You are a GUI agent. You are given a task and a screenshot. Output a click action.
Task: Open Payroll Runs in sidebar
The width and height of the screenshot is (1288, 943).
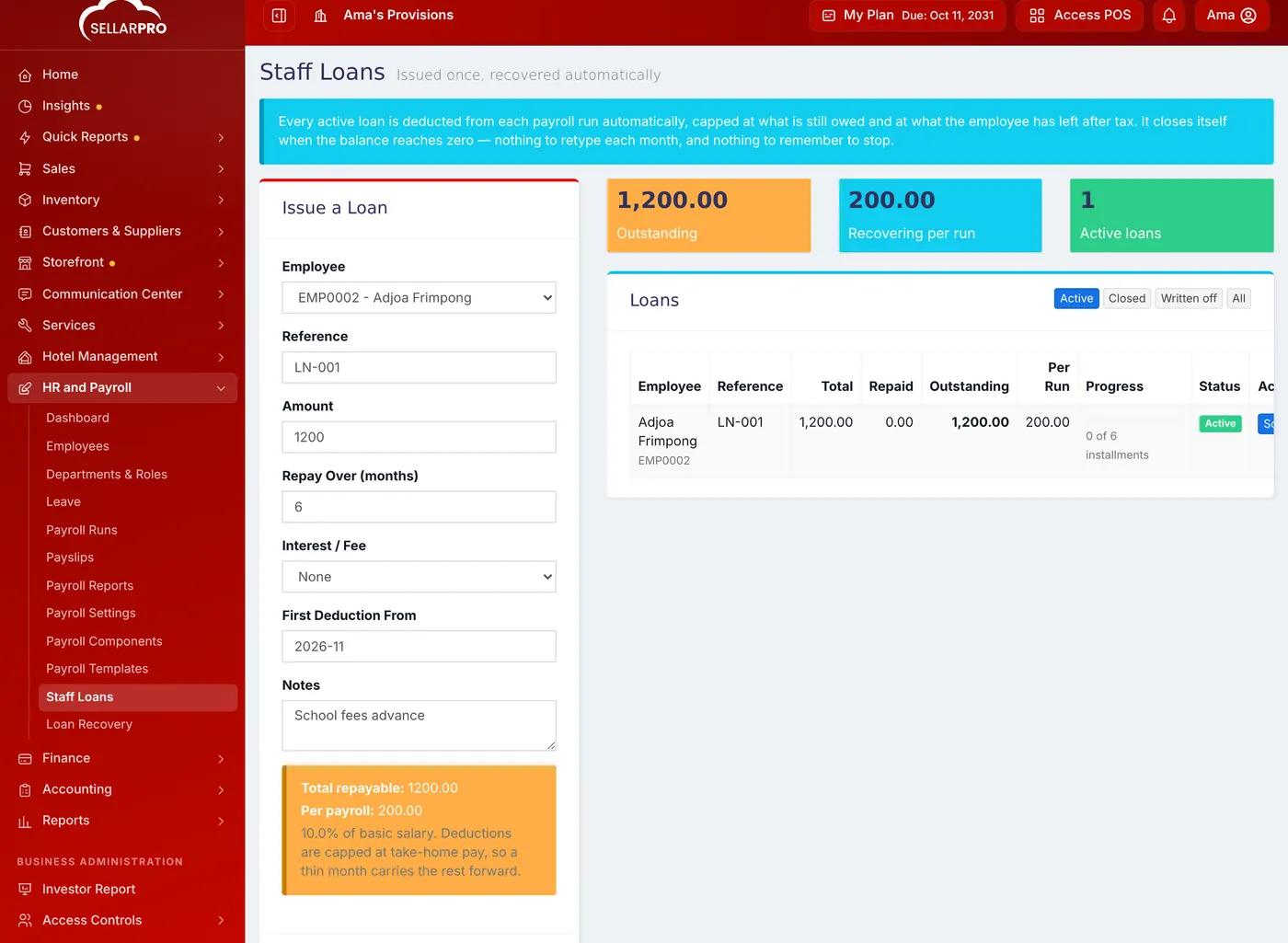pos(82,531)
